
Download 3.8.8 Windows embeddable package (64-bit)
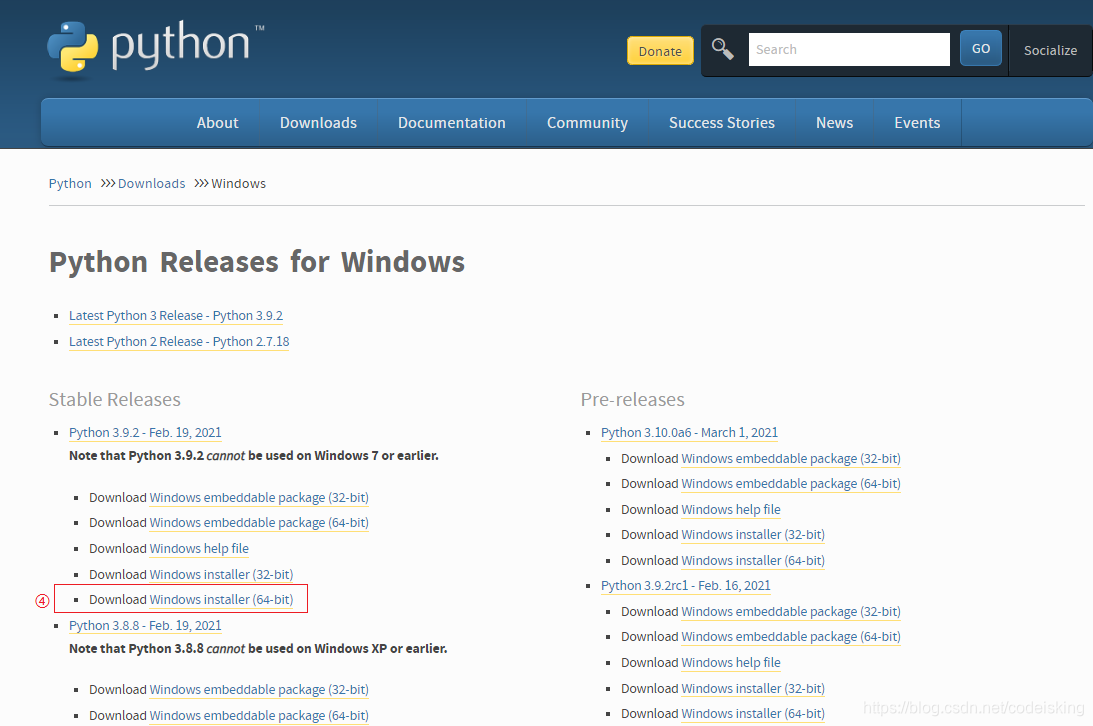(259, 716)
